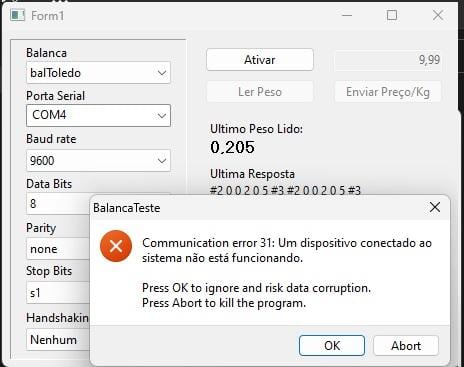464x367 pixels.
Task: Click the red error icon in dialog
Action: click(116, 246)
